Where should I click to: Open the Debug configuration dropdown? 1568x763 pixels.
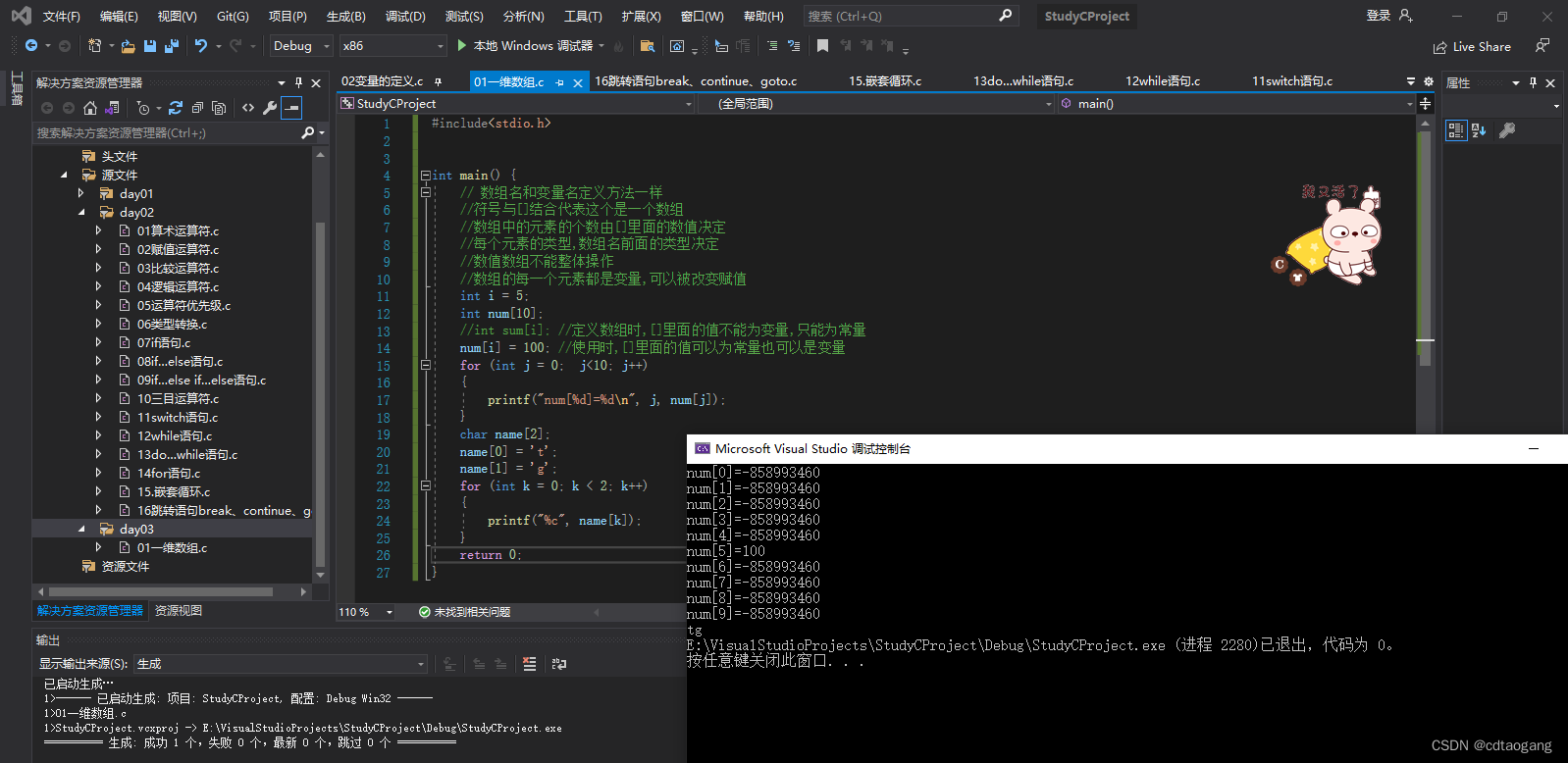[x=301, y=46]
